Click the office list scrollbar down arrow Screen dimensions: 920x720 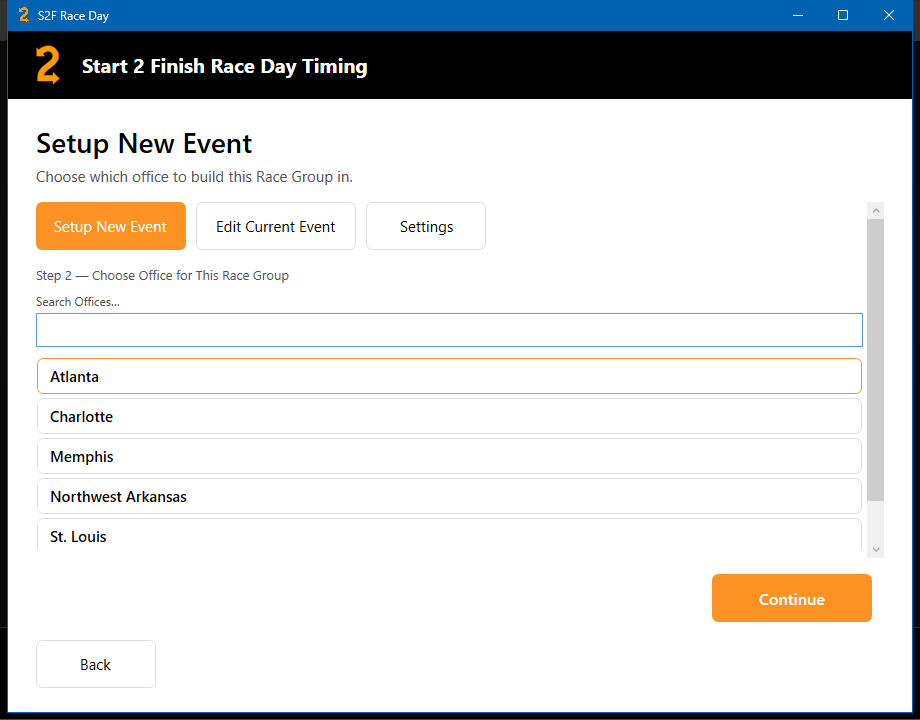876,549
